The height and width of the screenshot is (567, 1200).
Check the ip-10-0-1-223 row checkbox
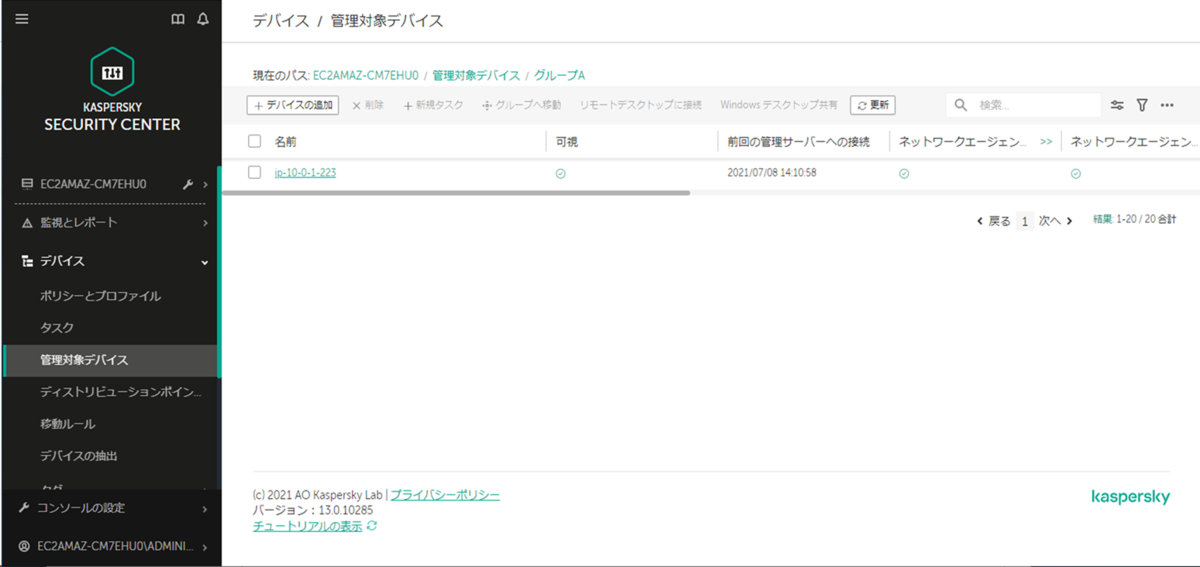coord(254,172)
